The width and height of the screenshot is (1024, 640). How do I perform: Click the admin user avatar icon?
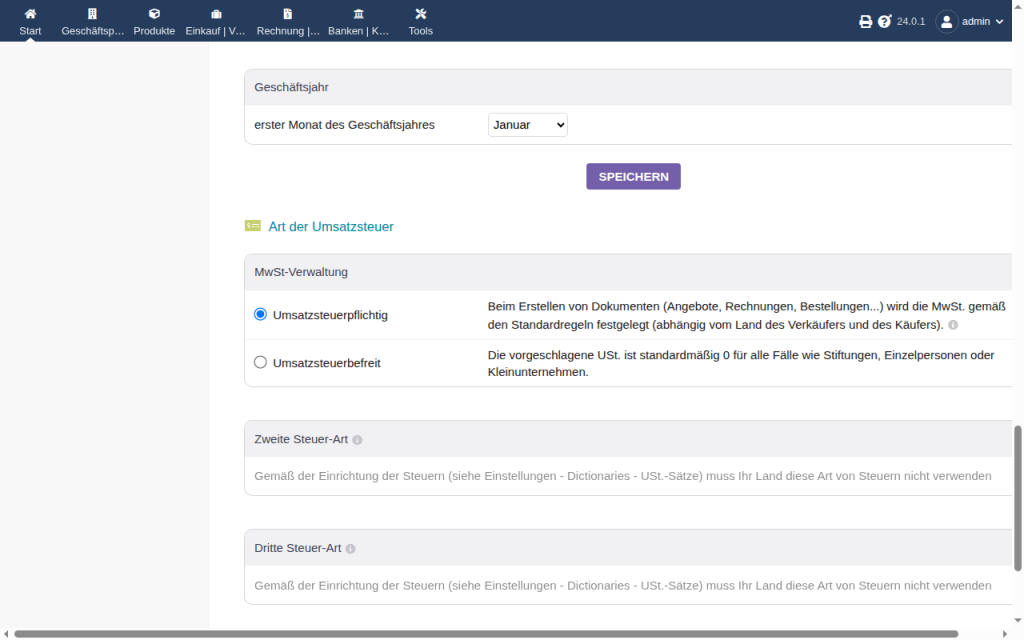946,22
